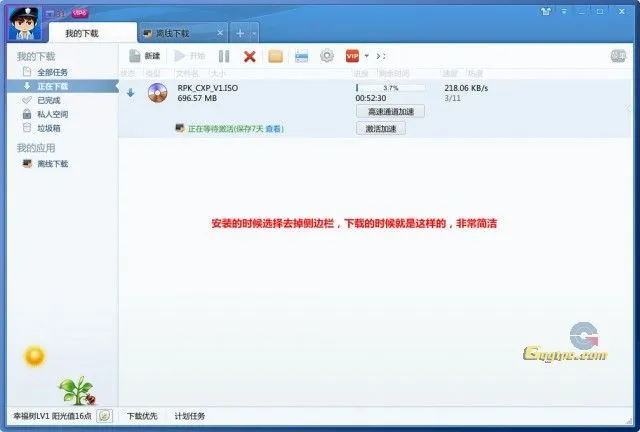Minimize the download manager window
The width and height of the screenshot is (640, 432).
[x=582, y=11]
